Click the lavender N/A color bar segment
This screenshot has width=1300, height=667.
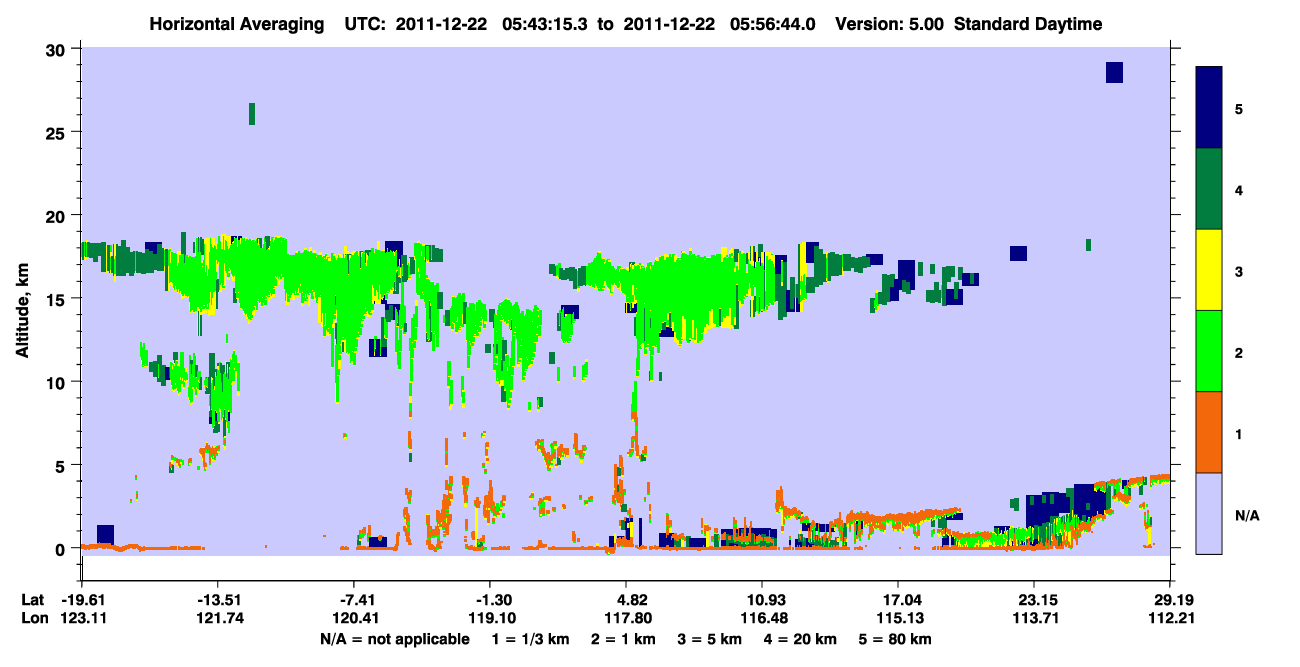(x=1209, y=513)
